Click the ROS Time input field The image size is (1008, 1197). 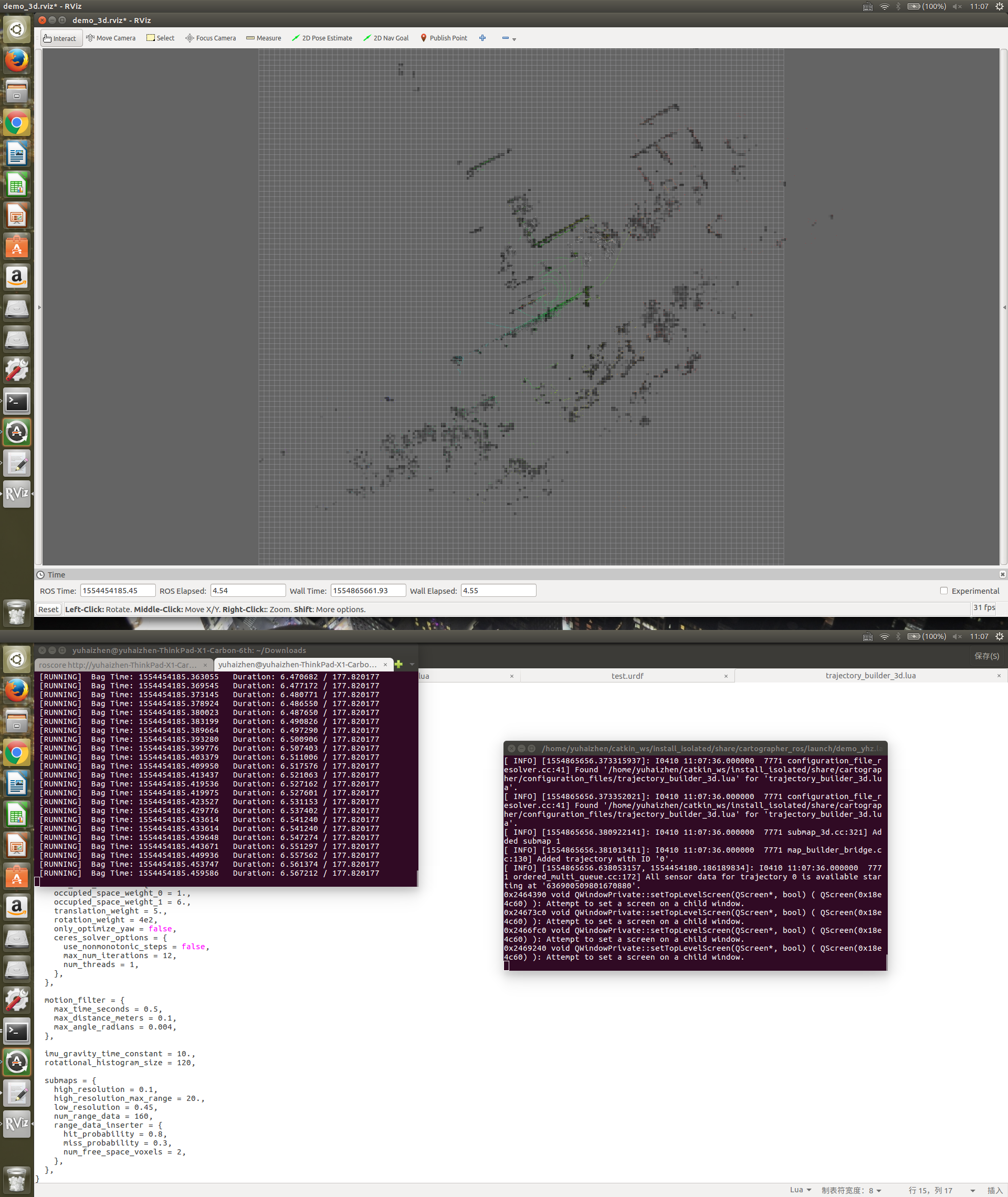pyautogui.click(x=117, y=590)
